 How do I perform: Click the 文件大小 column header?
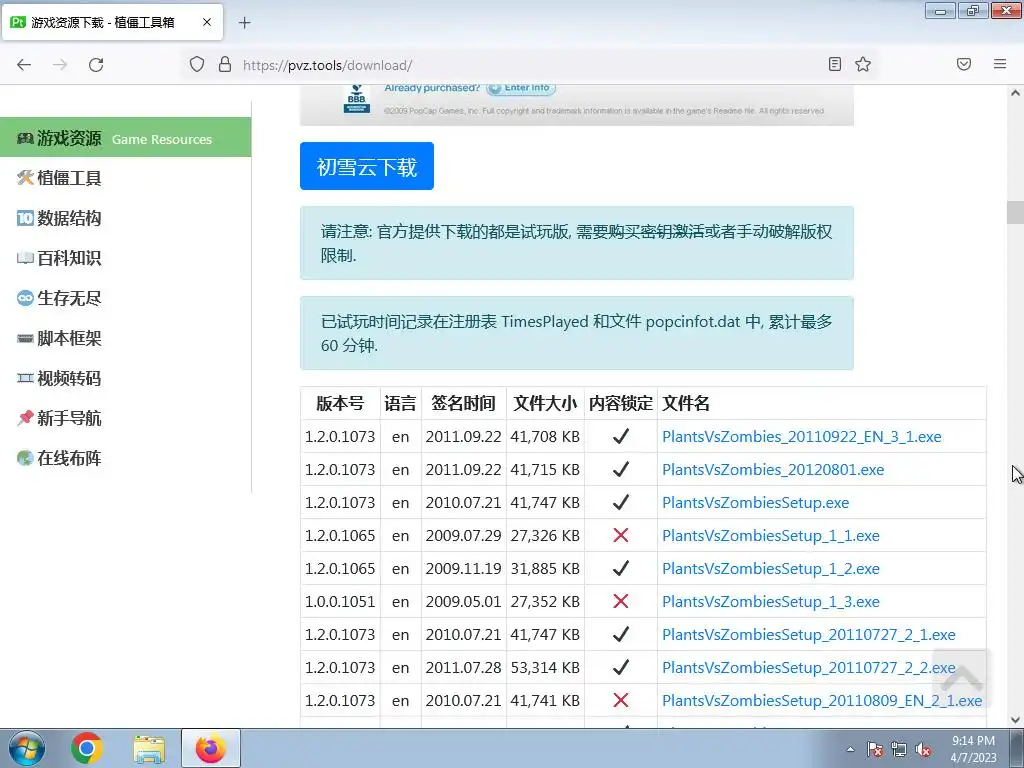pos(545,403)
